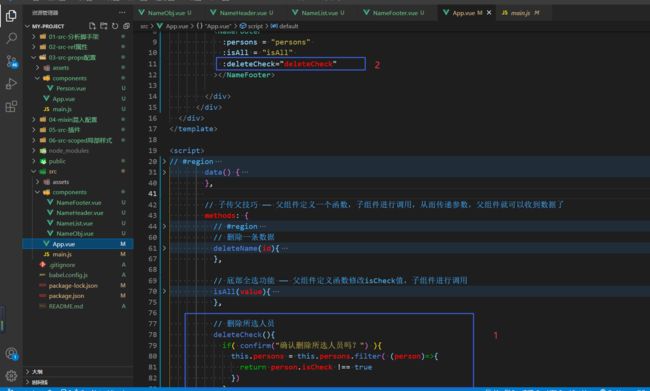The width and height of the screenshot is (650, 391).
Task: Open the Source Control view
Action: 11,61
